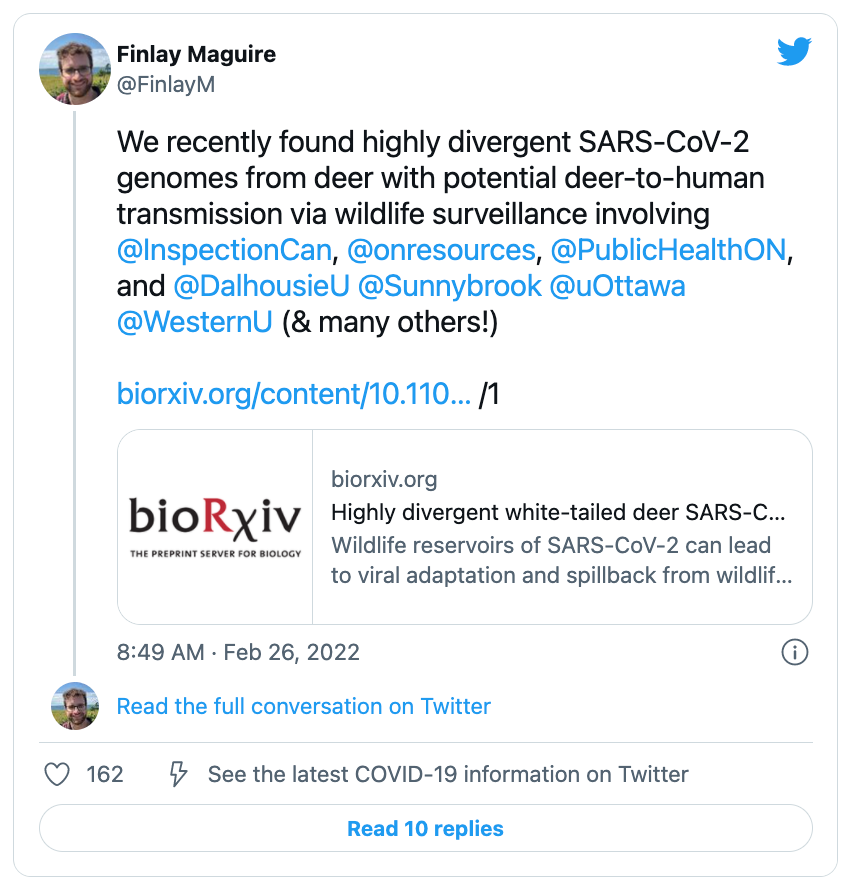Viewport: 854px width, 892px height.
Task: Click the lightning bolt COVID-19 icon
Action: 178,774
